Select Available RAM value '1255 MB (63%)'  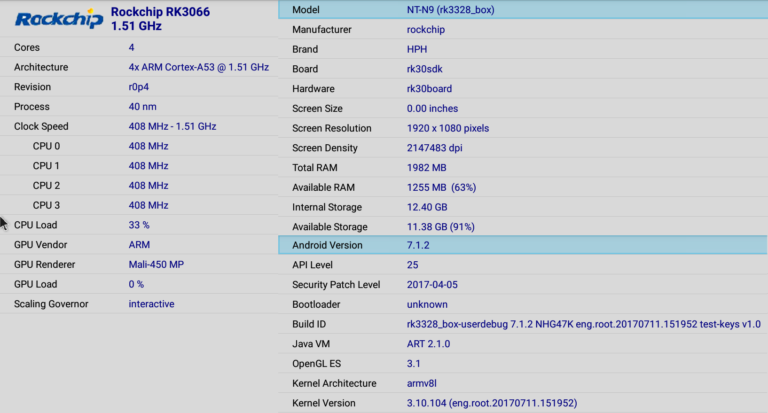tap(441, 187)
